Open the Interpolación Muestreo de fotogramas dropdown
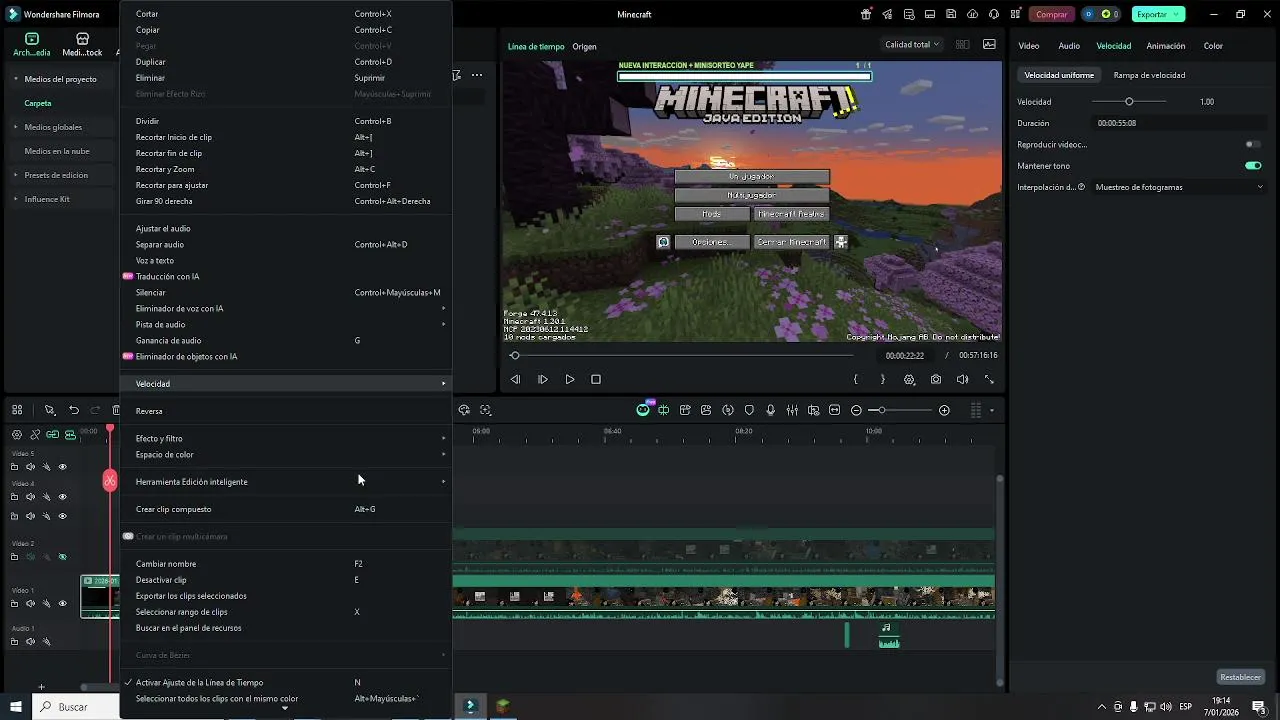 click(1179, 187)
